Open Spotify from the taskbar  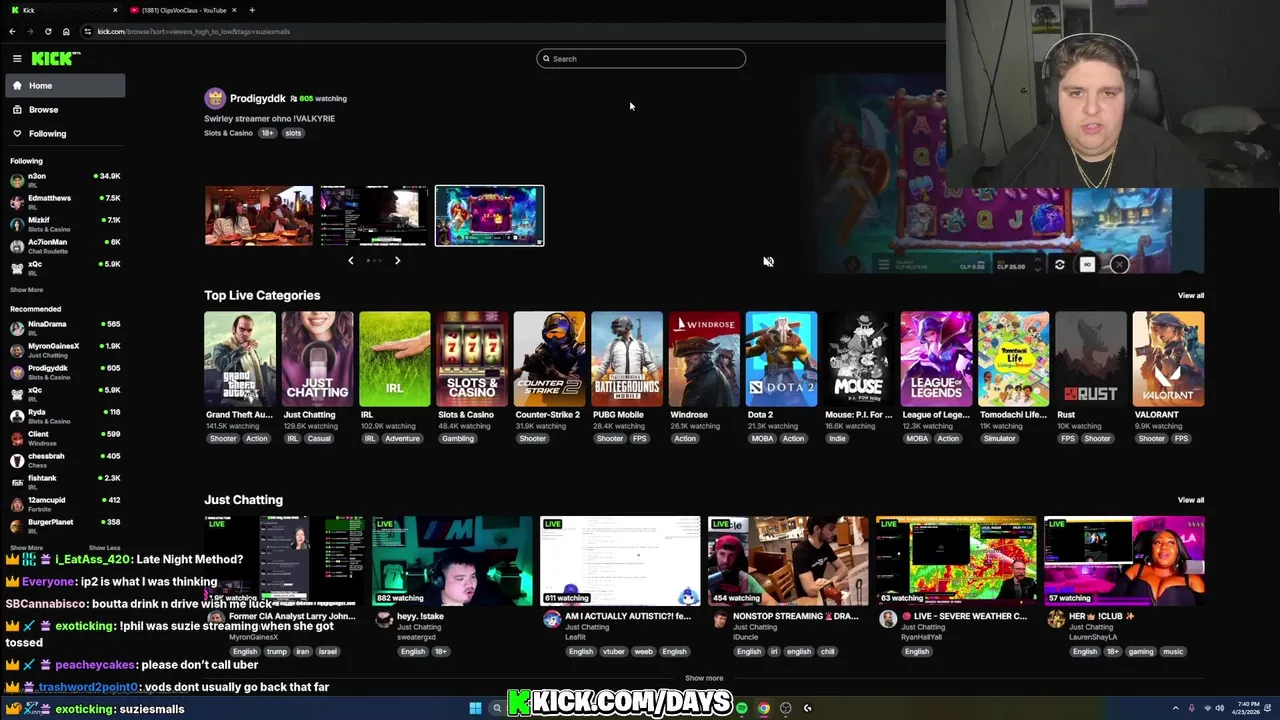[742, 708]
